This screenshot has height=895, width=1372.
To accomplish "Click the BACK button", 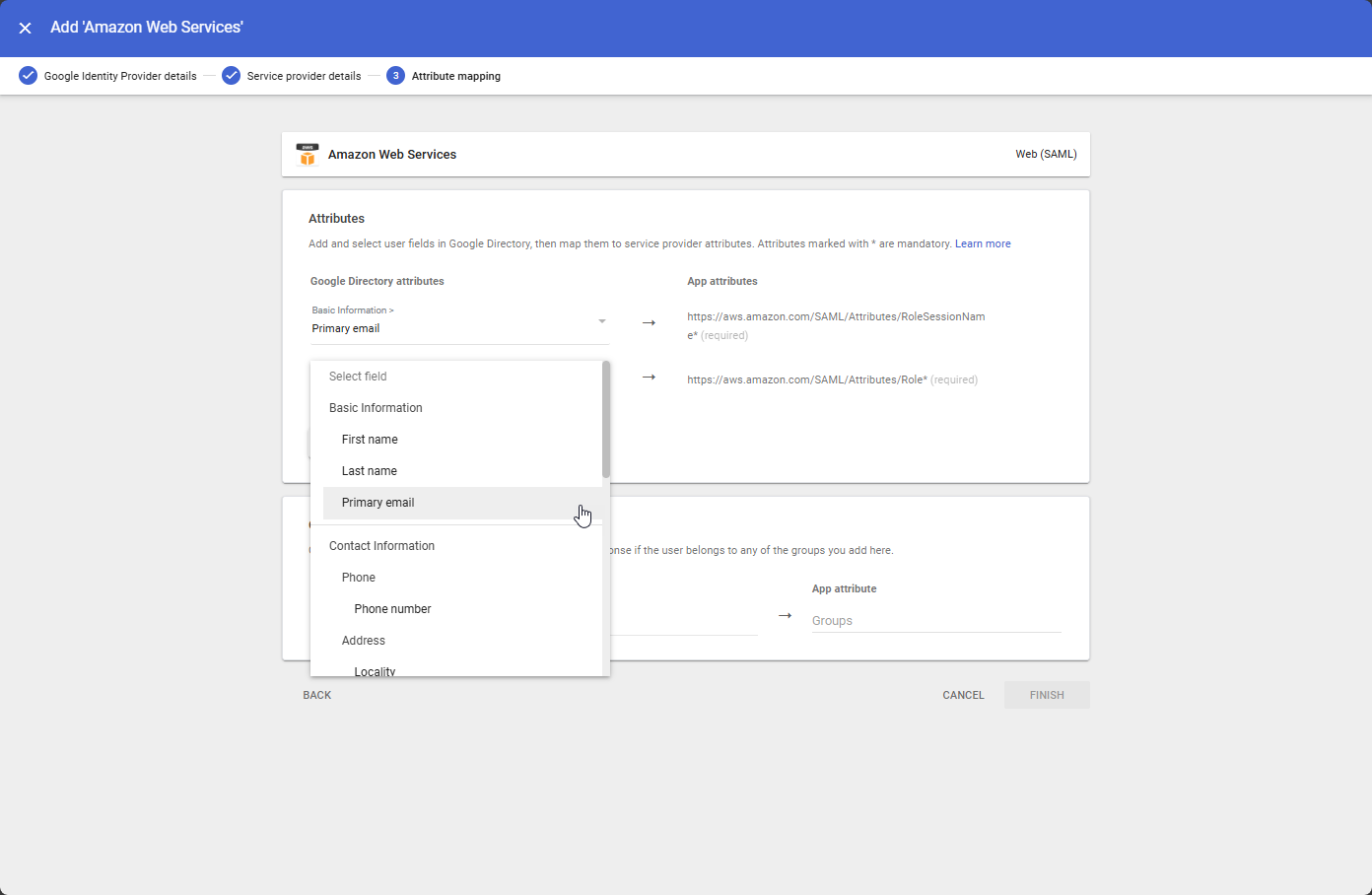I will click(317, 695).
